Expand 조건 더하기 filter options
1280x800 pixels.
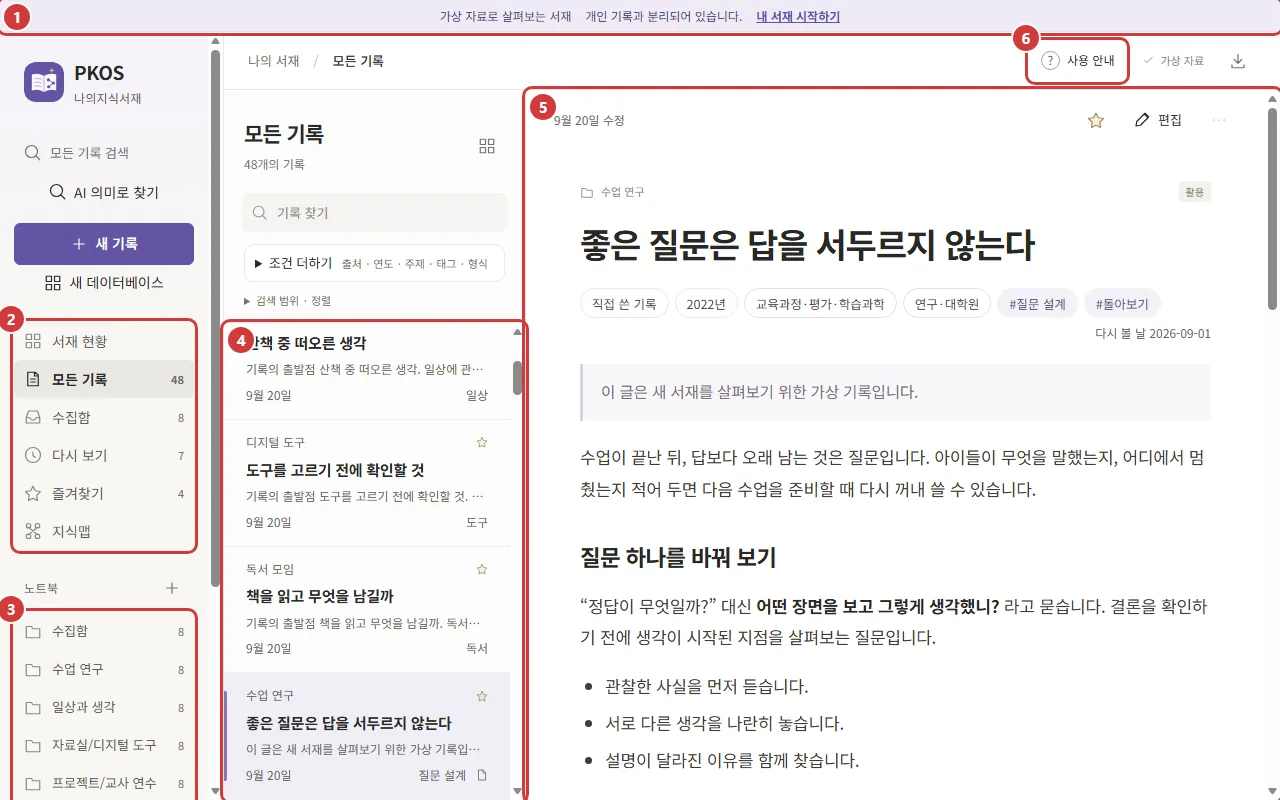[x=374, y=263]
